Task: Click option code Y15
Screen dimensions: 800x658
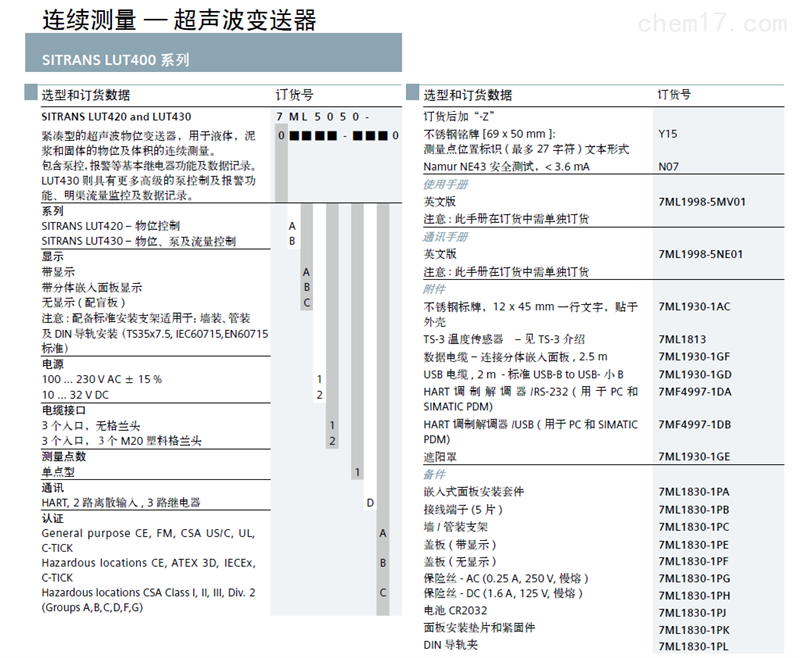Action: click(x=667, y=134)
